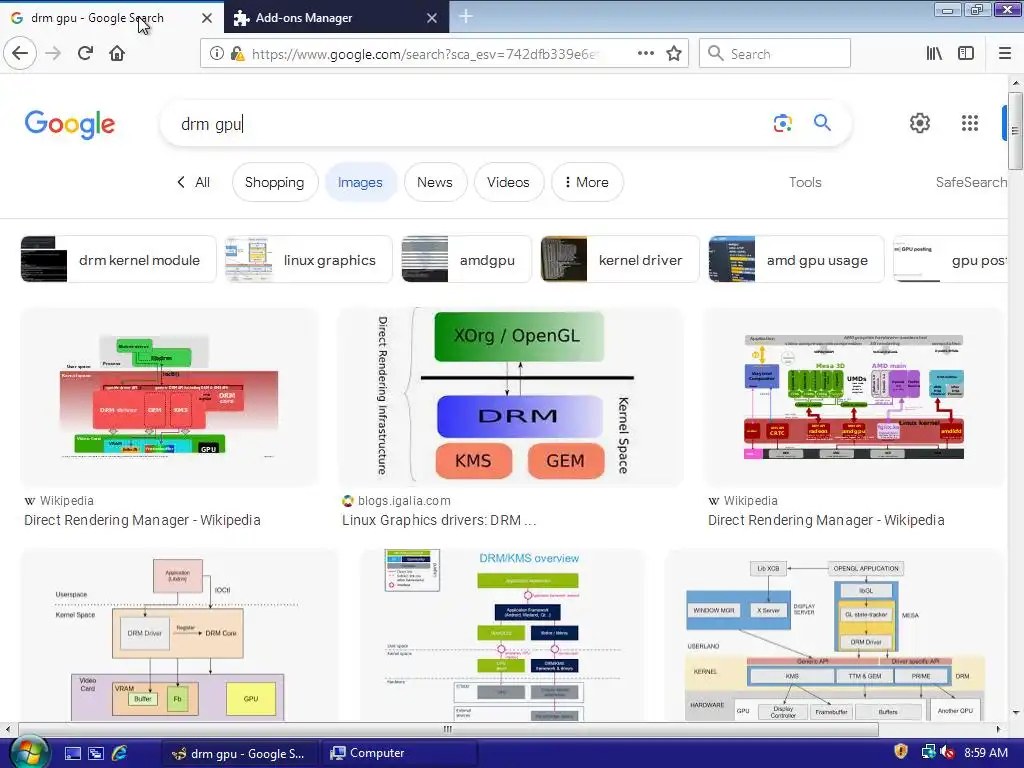Open the News results filter

pyautogui.click(x=434, y=182)
